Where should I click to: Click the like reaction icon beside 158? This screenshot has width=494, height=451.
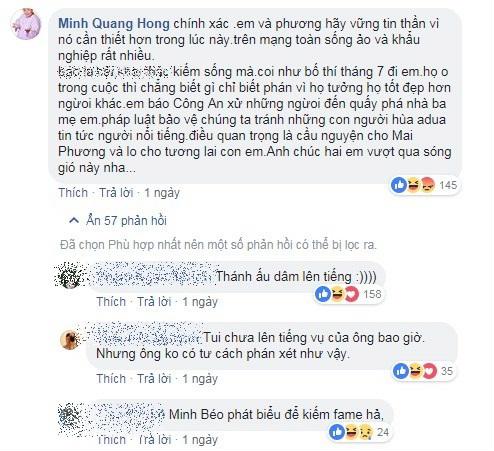click(x=323, y=294)
